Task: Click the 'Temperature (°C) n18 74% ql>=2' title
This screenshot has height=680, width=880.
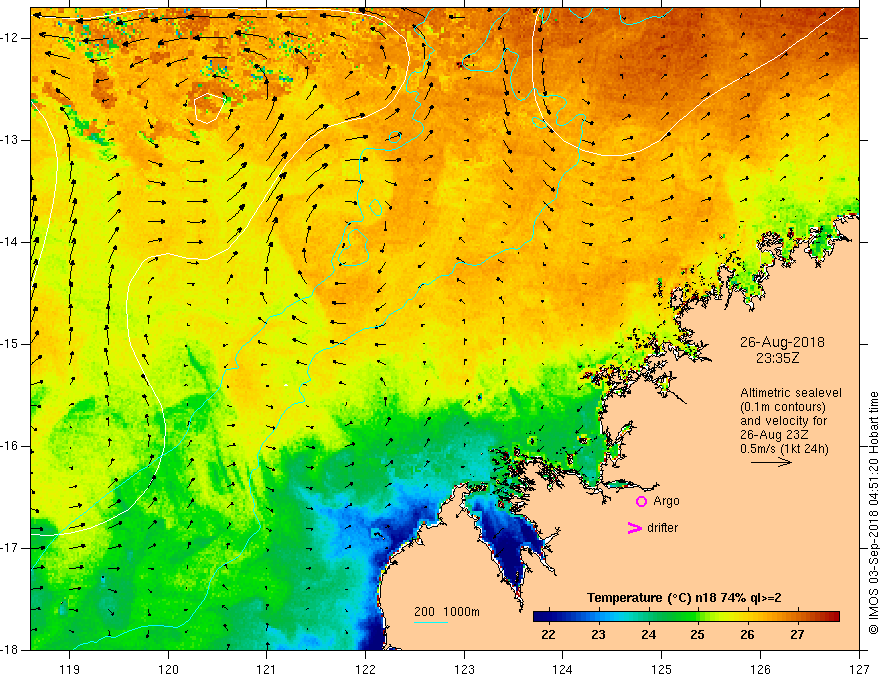Action: click(684, 598)
